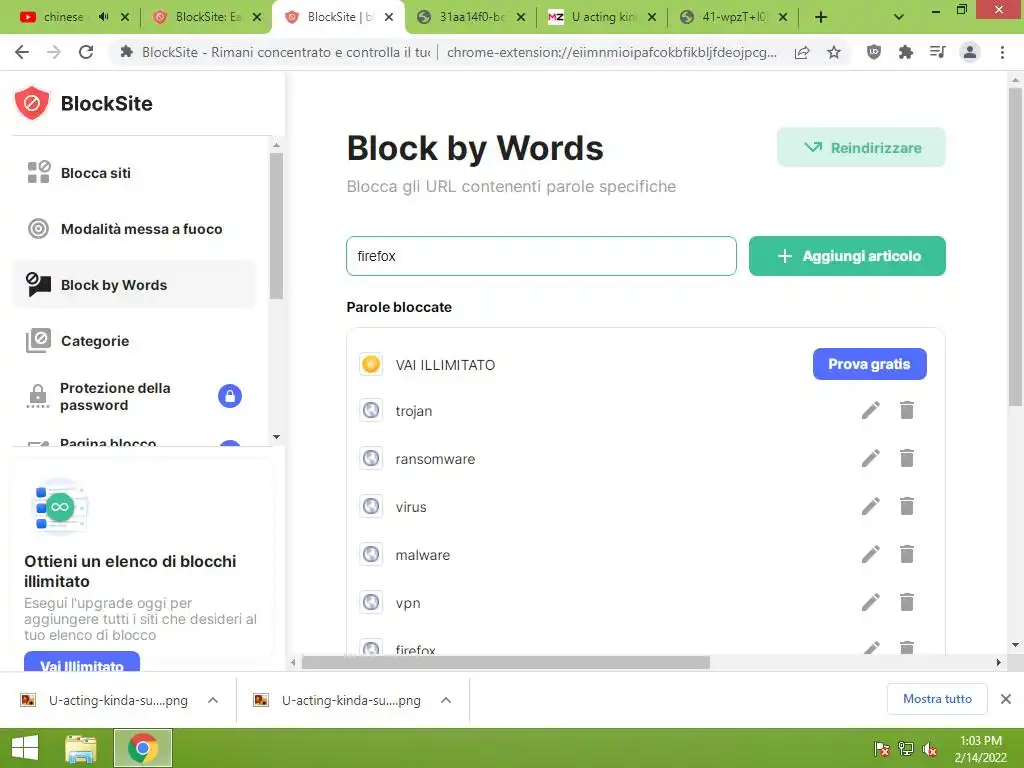Image resolution: width=1024 pixels, height=768 pixels.
Task: Close the downloads bar
Action: coord(1006,699)
